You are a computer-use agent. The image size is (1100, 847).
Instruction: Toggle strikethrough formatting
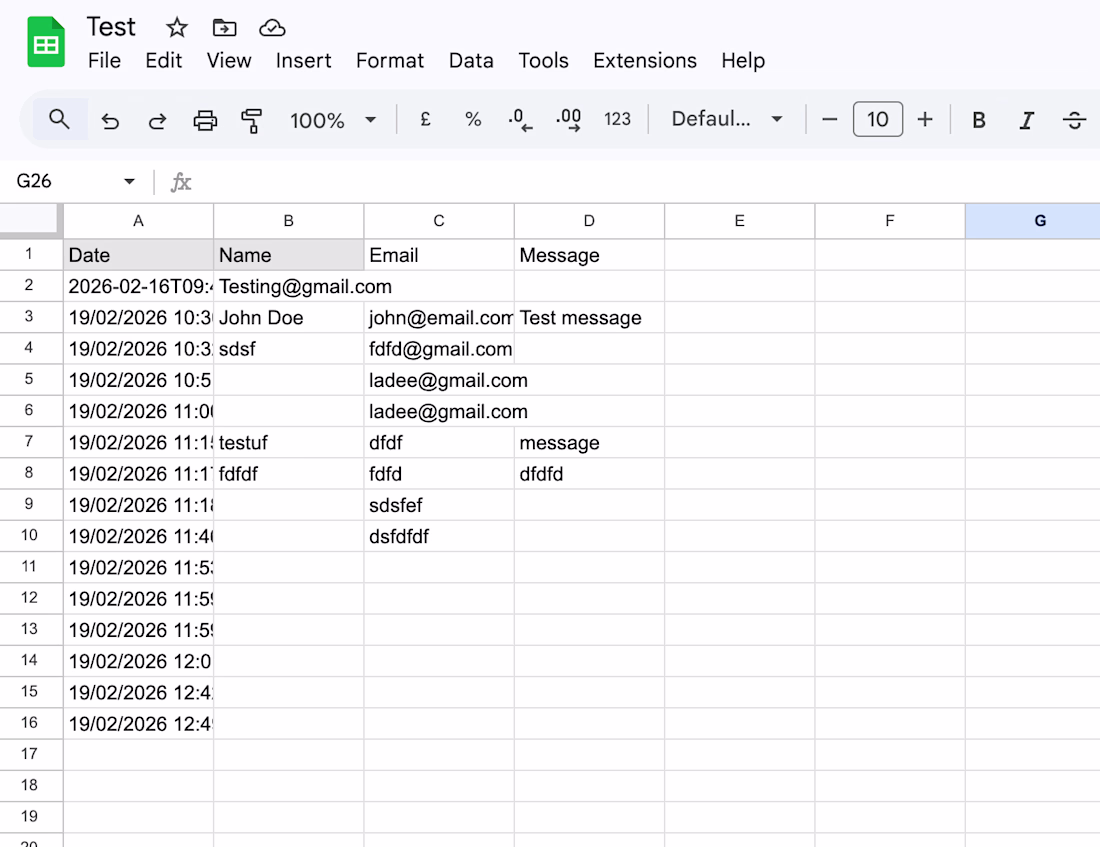[1074, 120]
